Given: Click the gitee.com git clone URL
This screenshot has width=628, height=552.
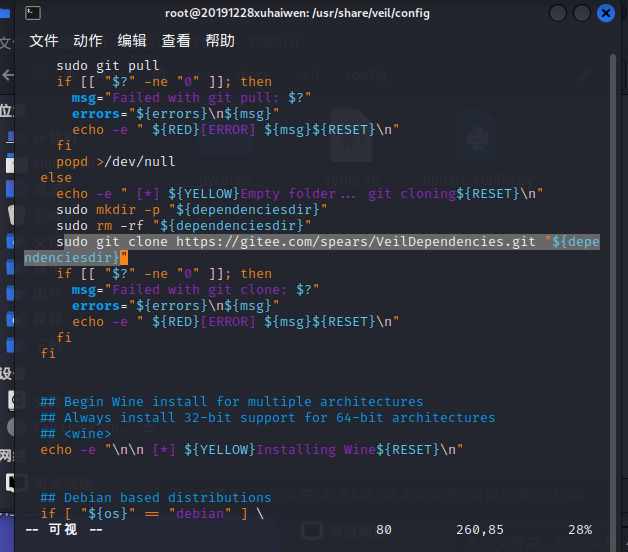Looking at the screenshot, I should [x=356, y=242].
